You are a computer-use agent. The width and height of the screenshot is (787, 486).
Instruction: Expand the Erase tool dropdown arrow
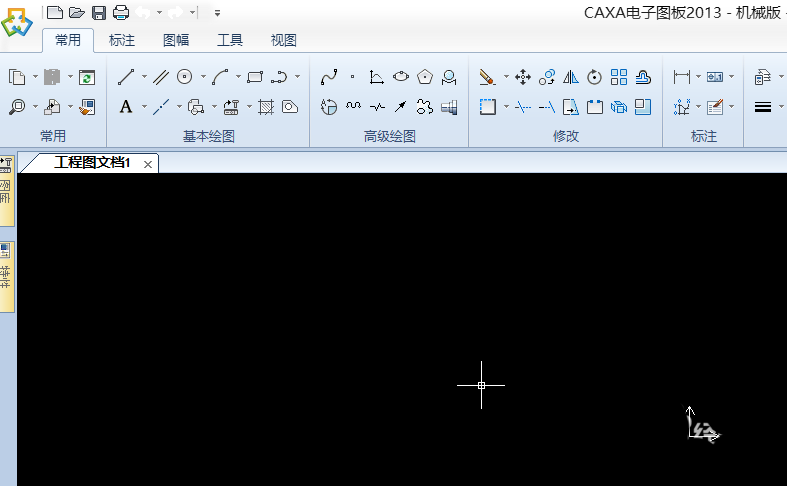point(506,77)
